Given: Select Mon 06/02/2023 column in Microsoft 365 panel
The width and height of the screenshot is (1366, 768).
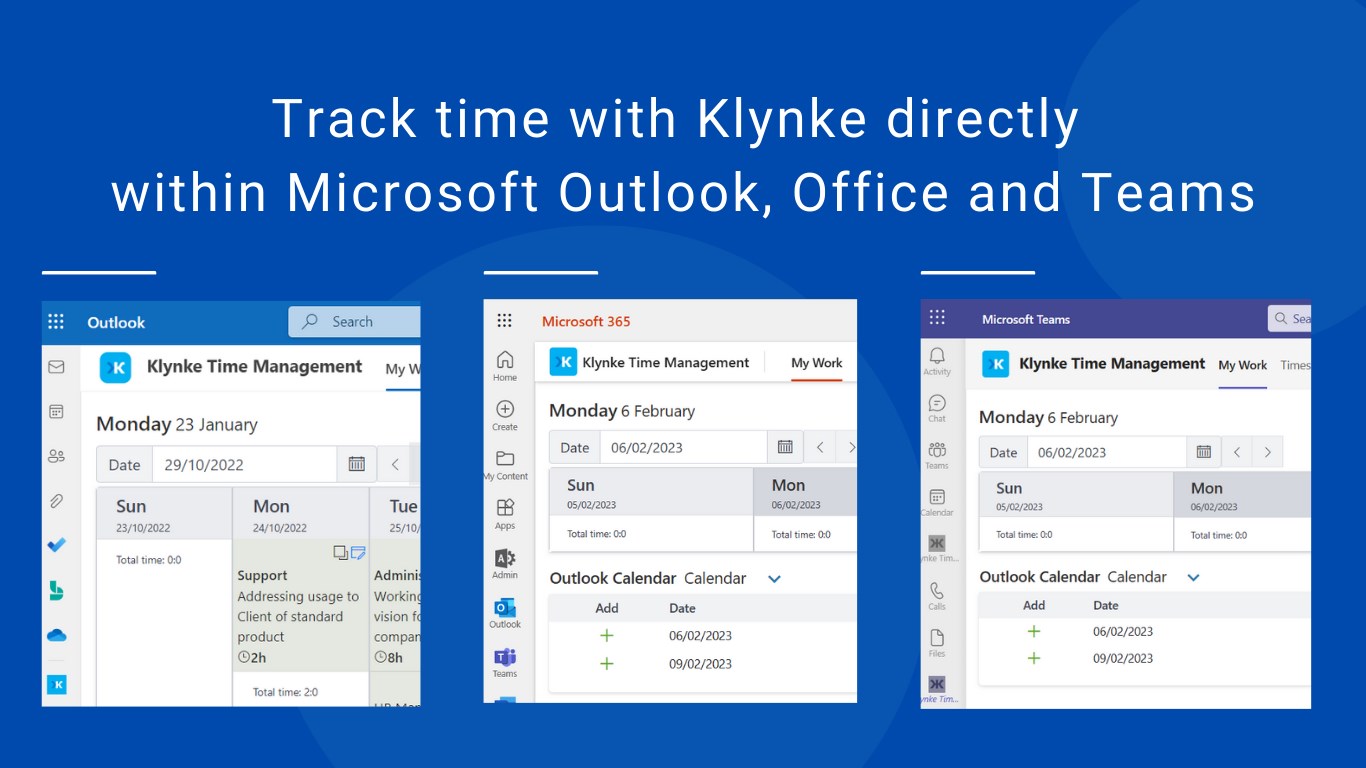Looking at the screenshot, I should 806,492.
